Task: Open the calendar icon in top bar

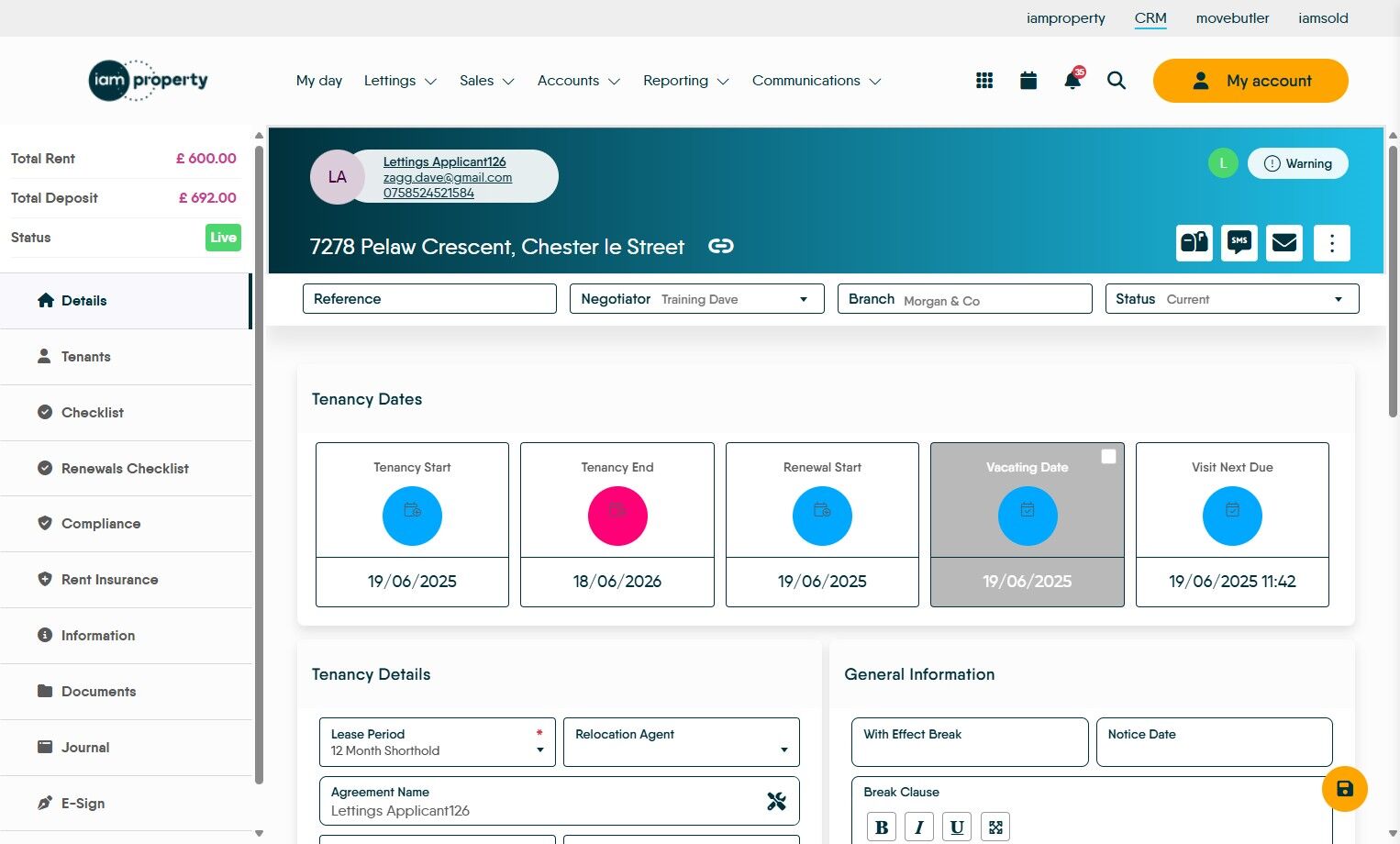Action: 1028,80
